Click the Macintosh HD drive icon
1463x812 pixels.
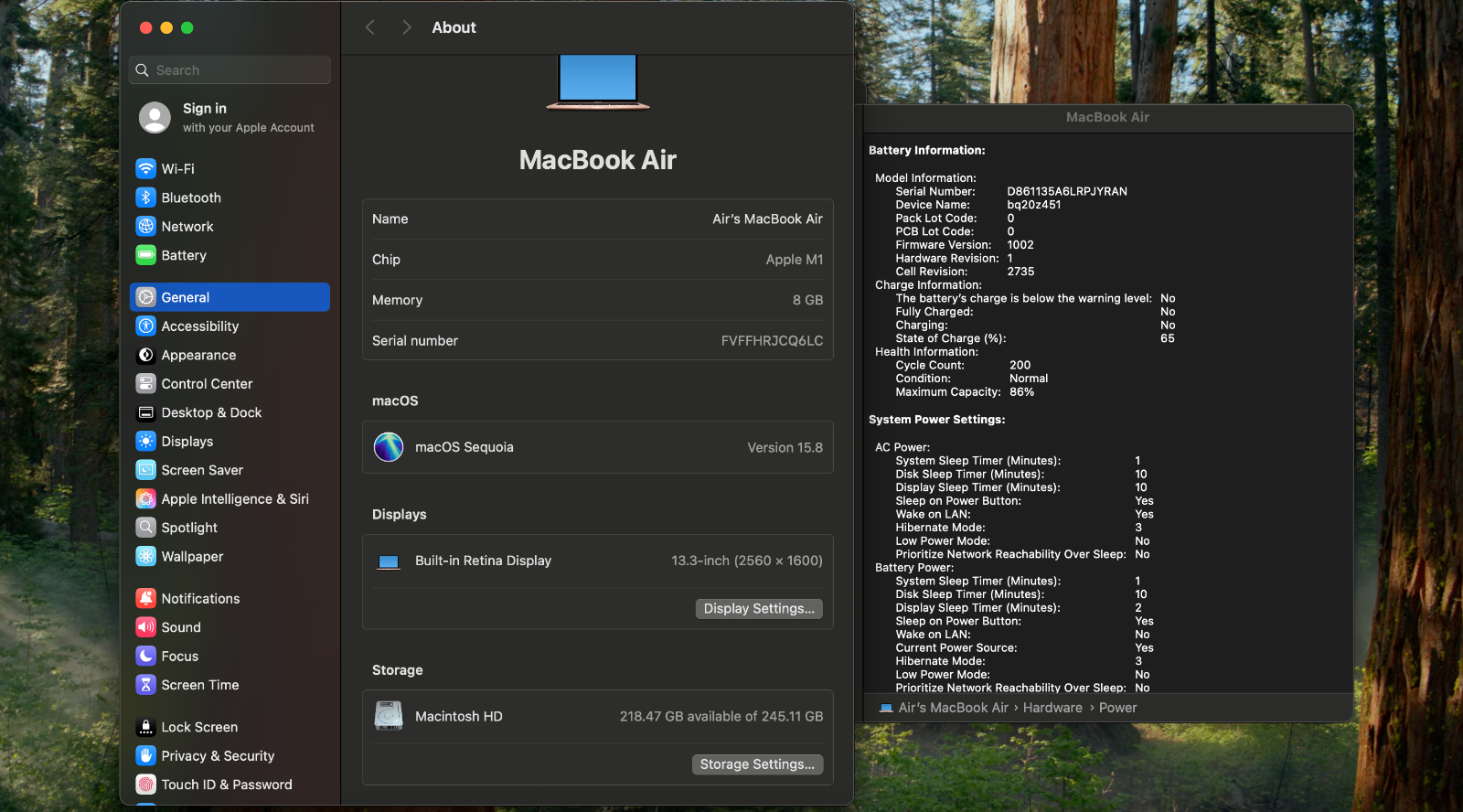pos(389,716)
